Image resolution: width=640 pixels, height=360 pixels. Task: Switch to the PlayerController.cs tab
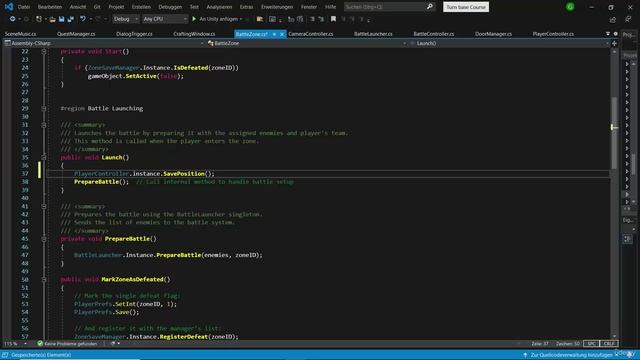click(x=553, y=34)
